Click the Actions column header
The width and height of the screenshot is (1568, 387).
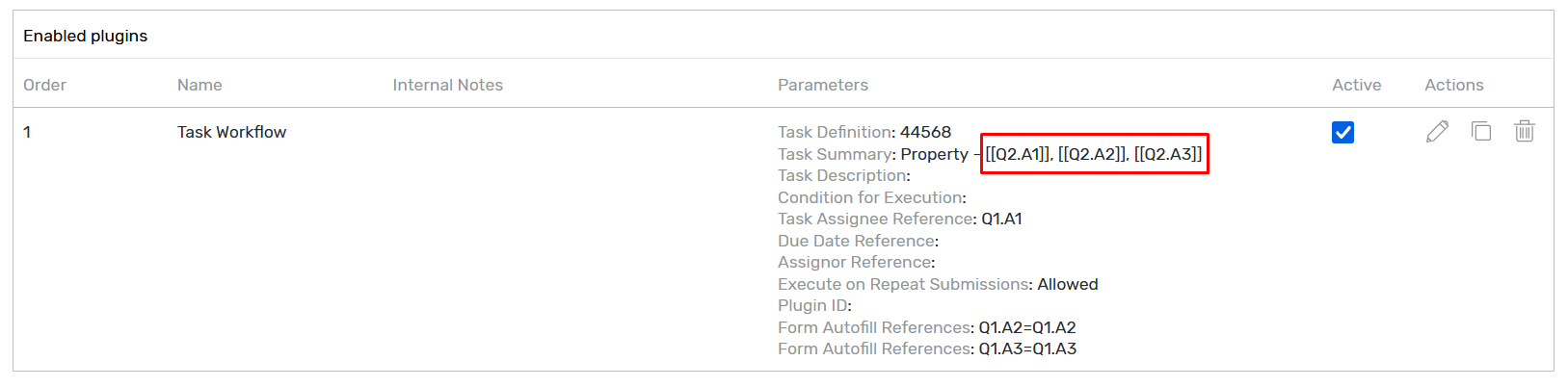tap(1453, 85)
